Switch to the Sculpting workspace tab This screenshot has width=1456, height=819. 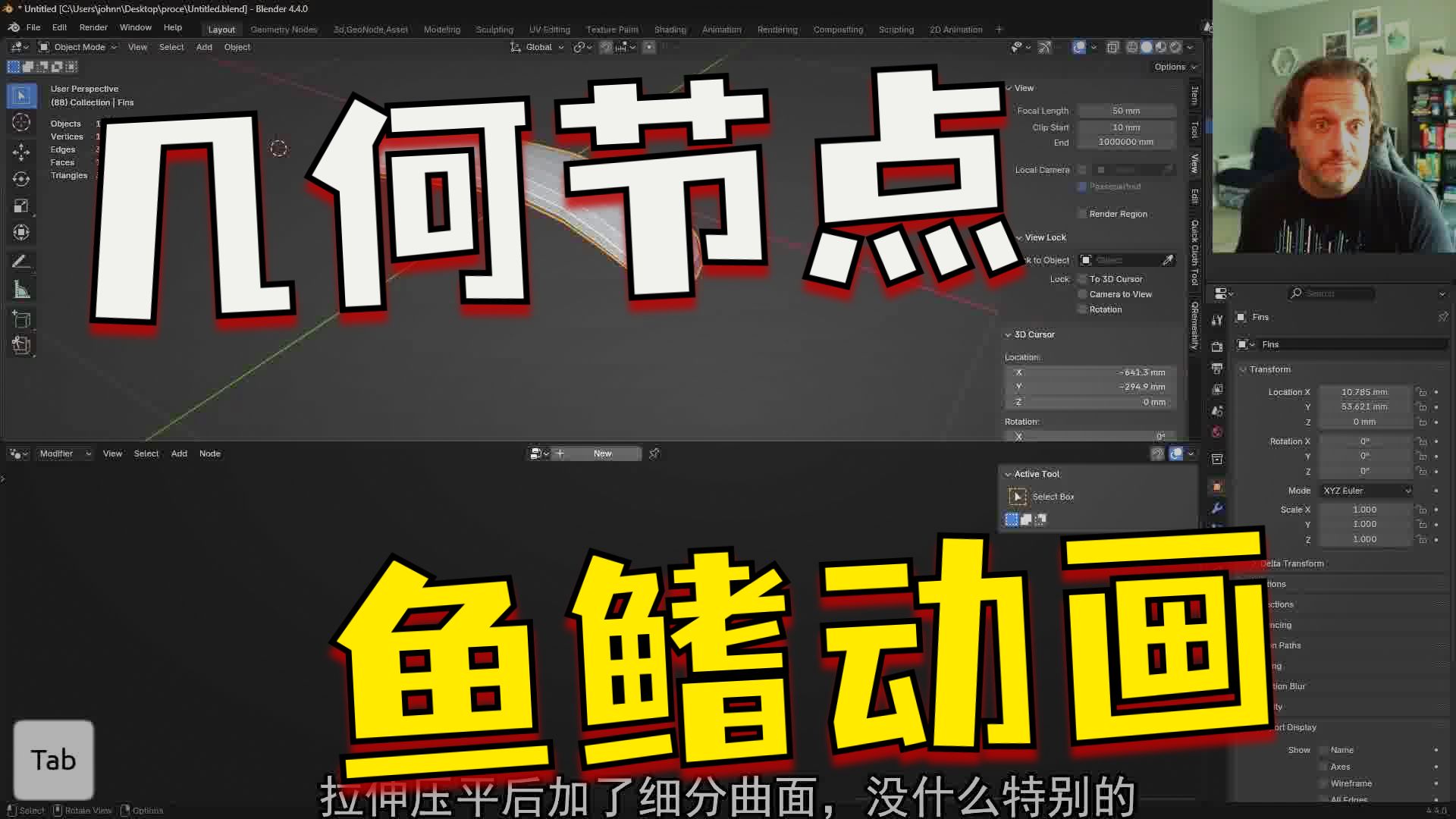click(x=494, y=30)
